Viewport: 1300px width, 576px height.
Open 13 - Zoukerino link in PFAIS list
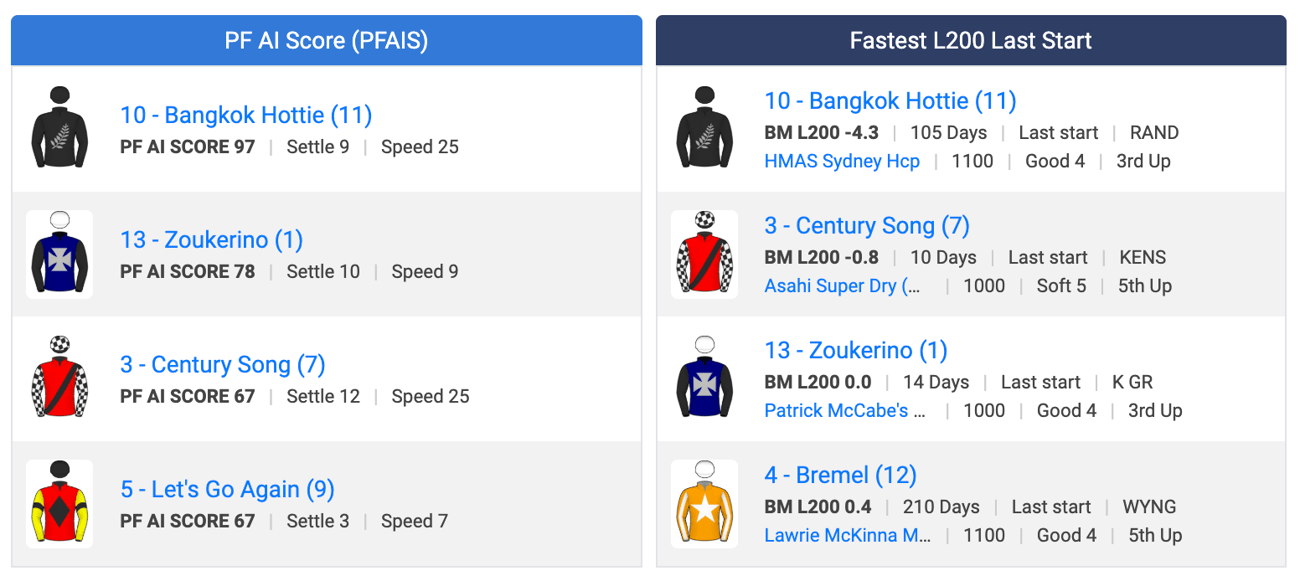pyautogui.click(x=211, y=240)
